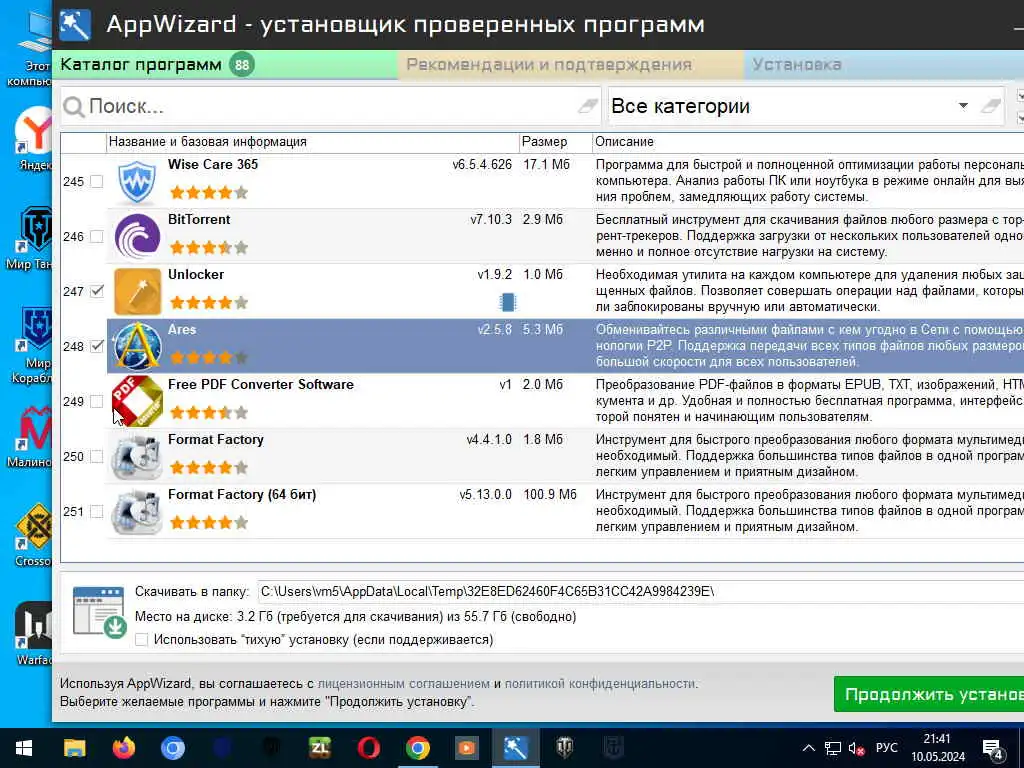Click icon of Format Factory (64 бит)
The height and width of the screenshot is (768, 1024).
(x=137, y=511)
